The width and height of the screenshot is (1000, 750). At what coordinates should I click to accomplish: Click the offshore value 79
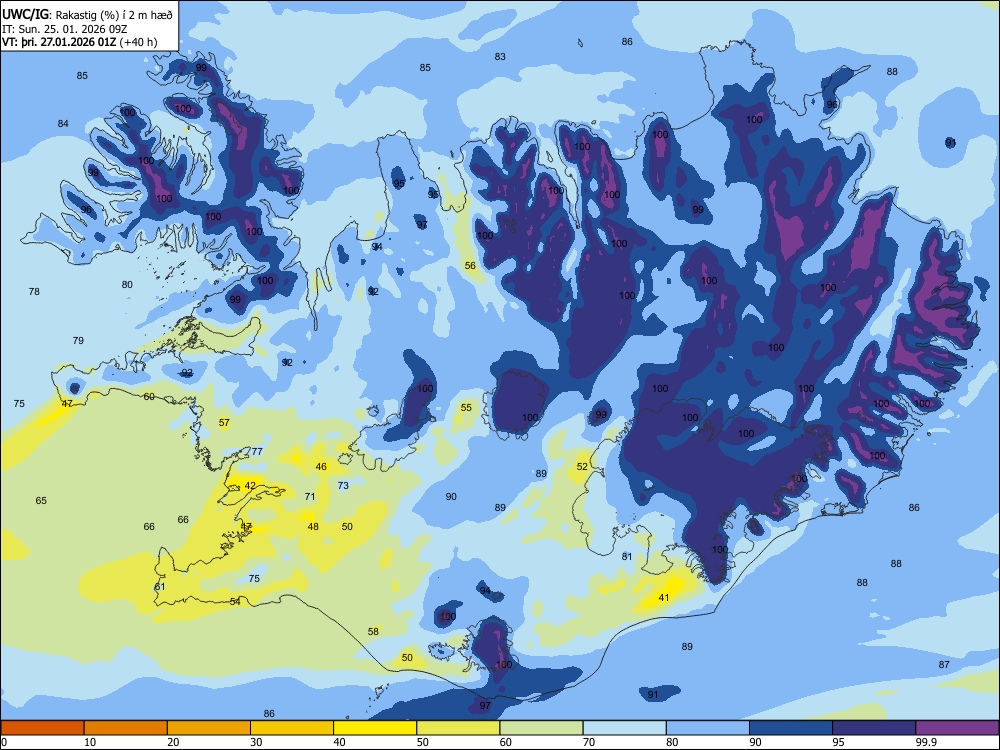(78, 341)
